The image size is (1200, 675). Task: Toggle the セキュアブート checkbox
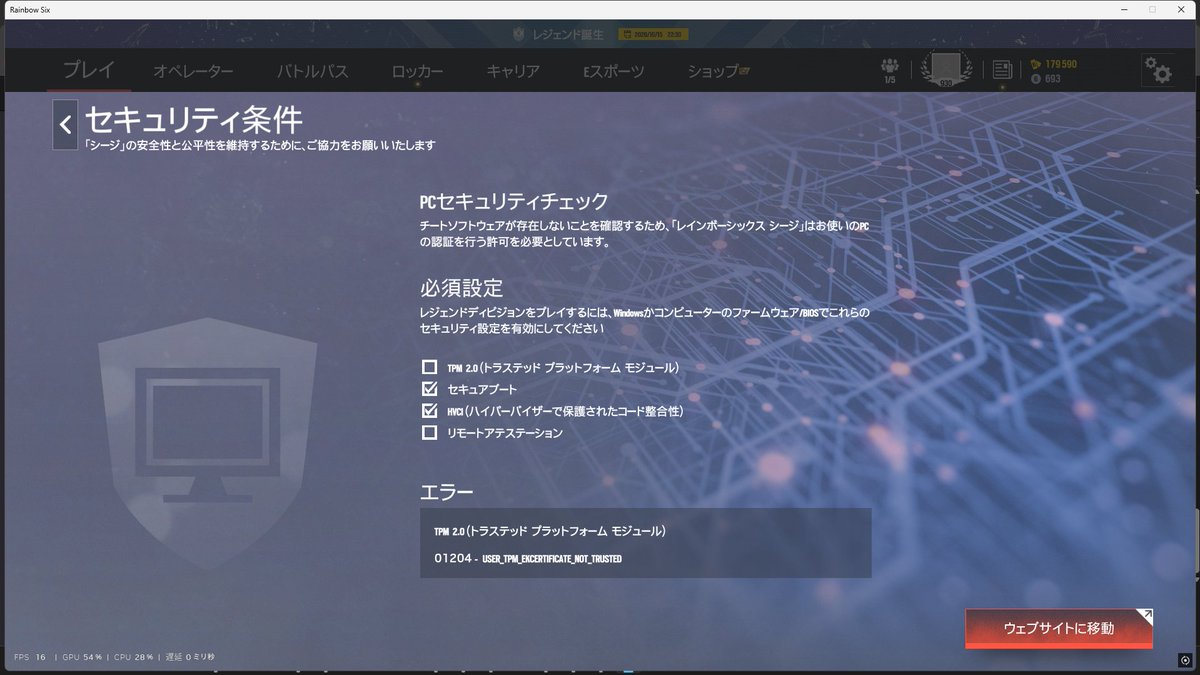coord(430,389)
